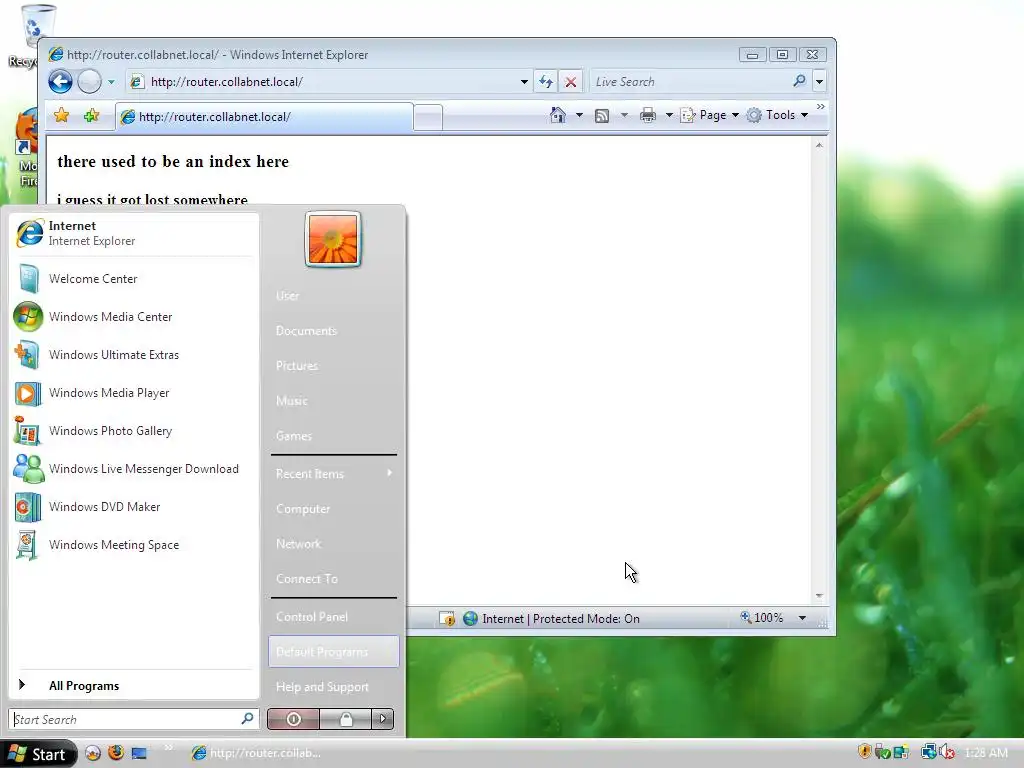Open the search provider options dropdown
Image resolution: width=1024 pixels, height=768 pixels.
click(x=819, y=82)
